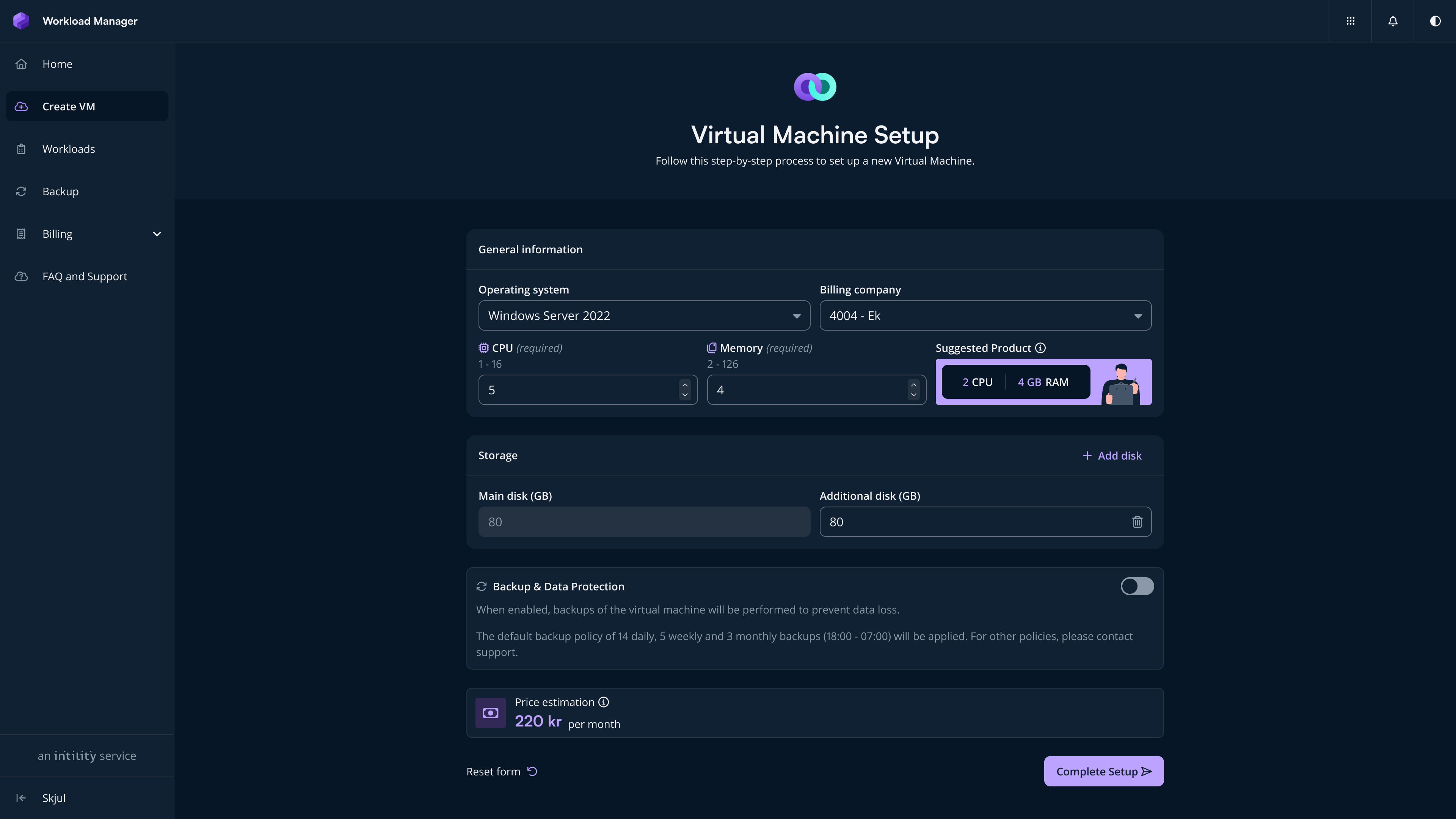Click the Price estimation info icon
Viewport: 1456px width, 819px height.
(x=603, y=702)
